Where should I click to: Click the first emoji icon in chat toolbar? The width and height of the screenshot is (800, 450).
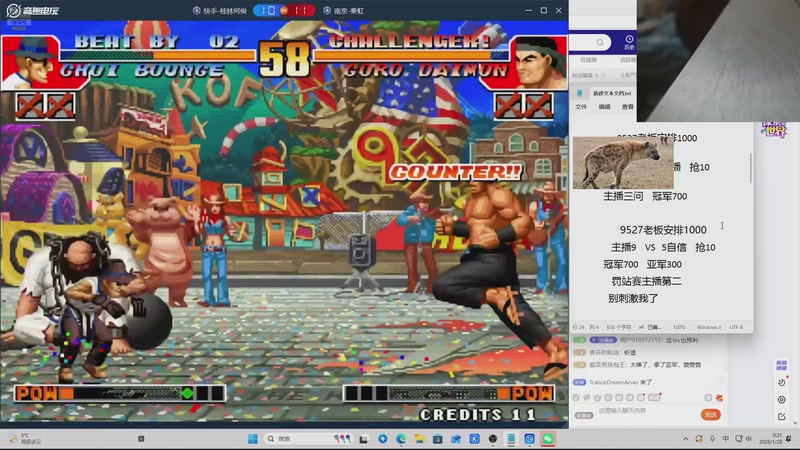[x=576, y=397]
